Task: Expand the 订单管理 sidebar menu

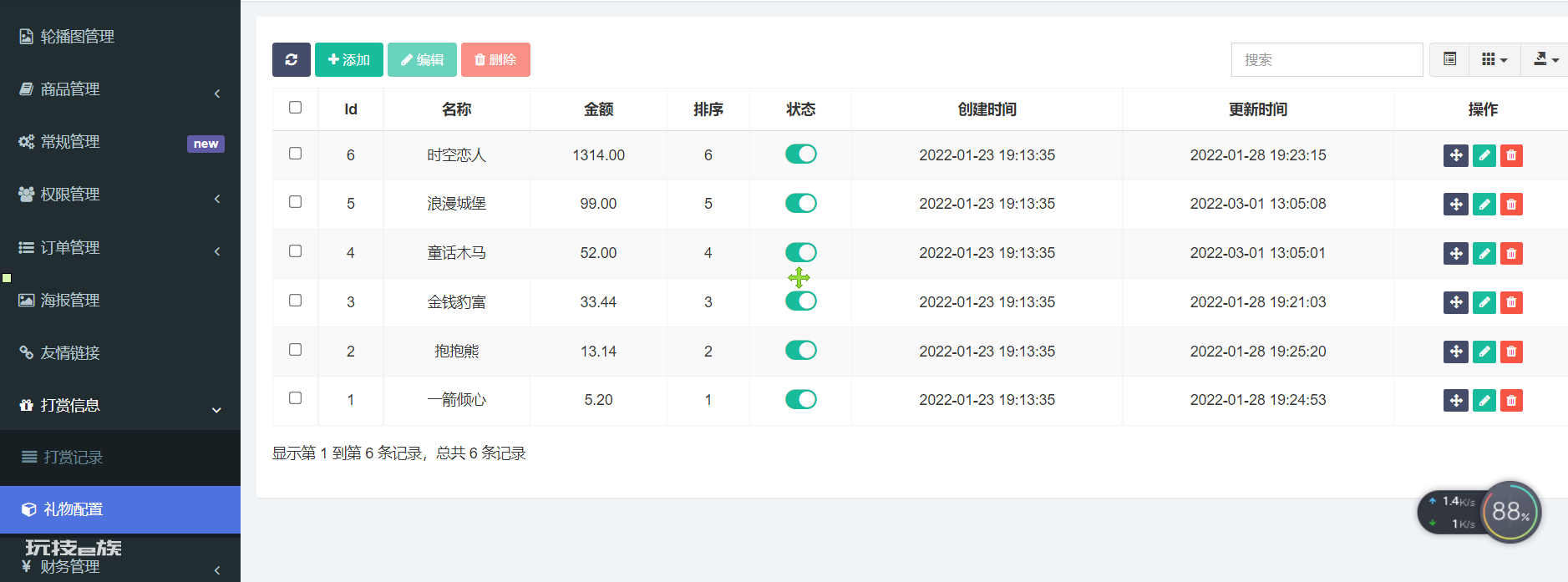Action: (x=120, y=248)
